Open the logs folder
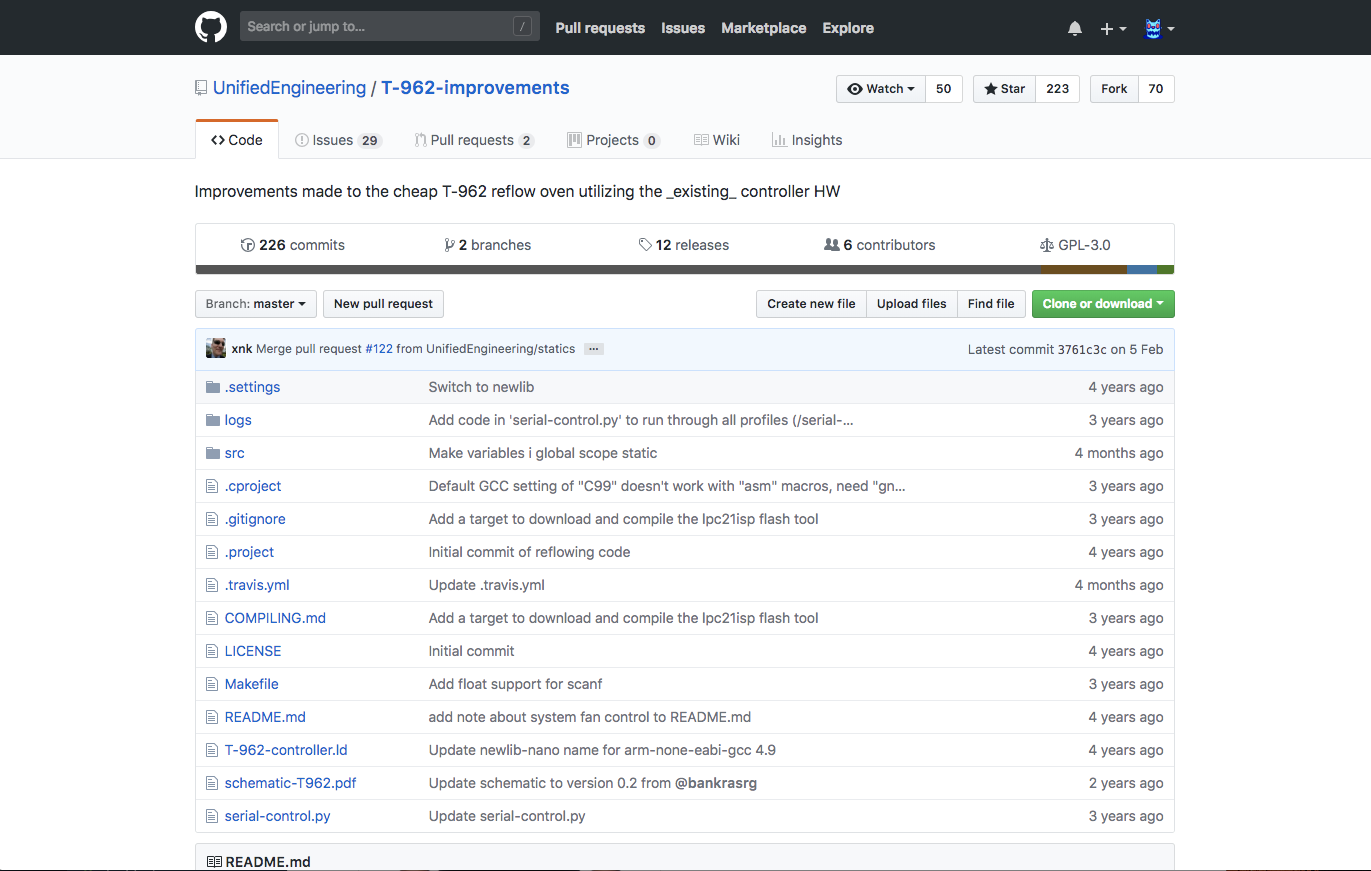Viewport: 1371px width, 871px height. (238, 420)
